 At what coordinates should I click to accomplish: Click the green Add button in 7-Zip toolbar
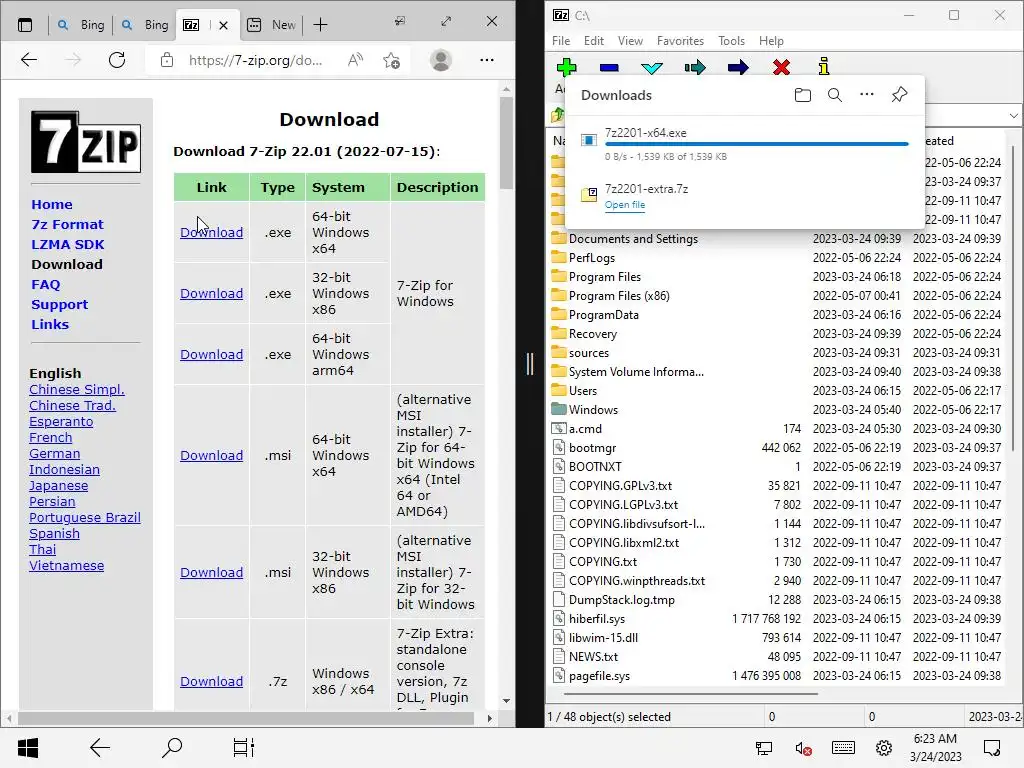pyautogui.click(x=566, y=67)
